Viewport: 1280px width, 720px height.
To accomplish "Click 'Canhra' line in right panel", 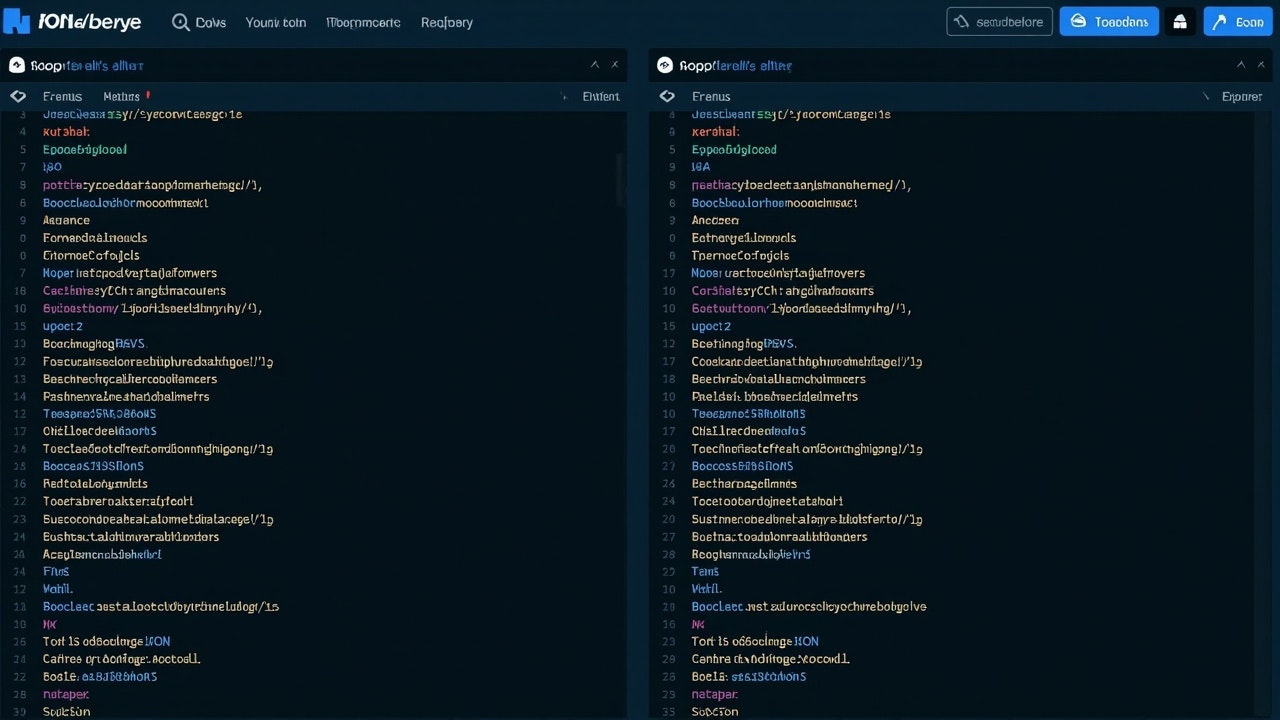I will click(x=712, y=660).
